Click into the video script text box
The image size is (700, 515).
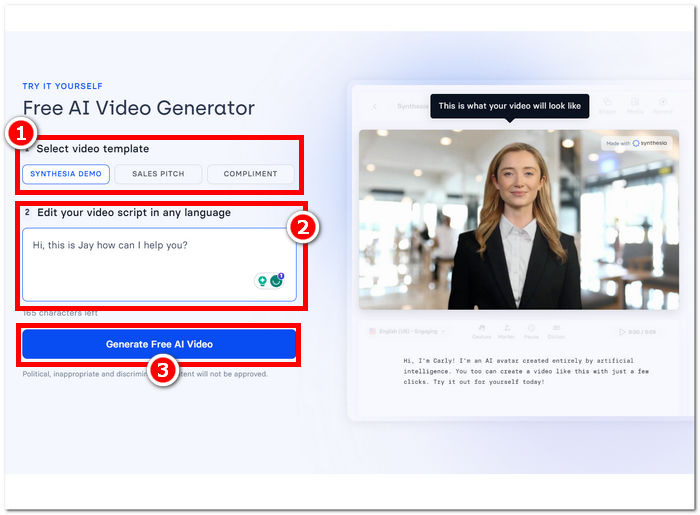click(x=159, y=265)
